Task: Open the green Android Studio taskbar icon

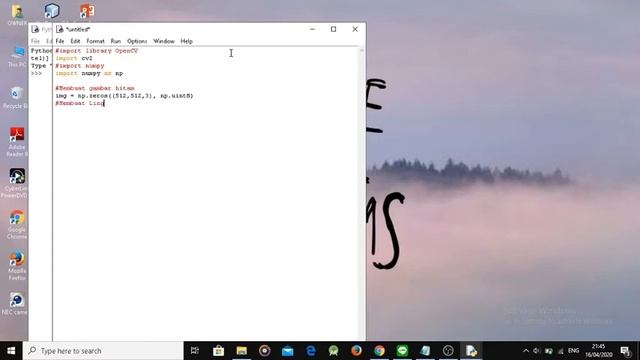Action: point(333,351)
